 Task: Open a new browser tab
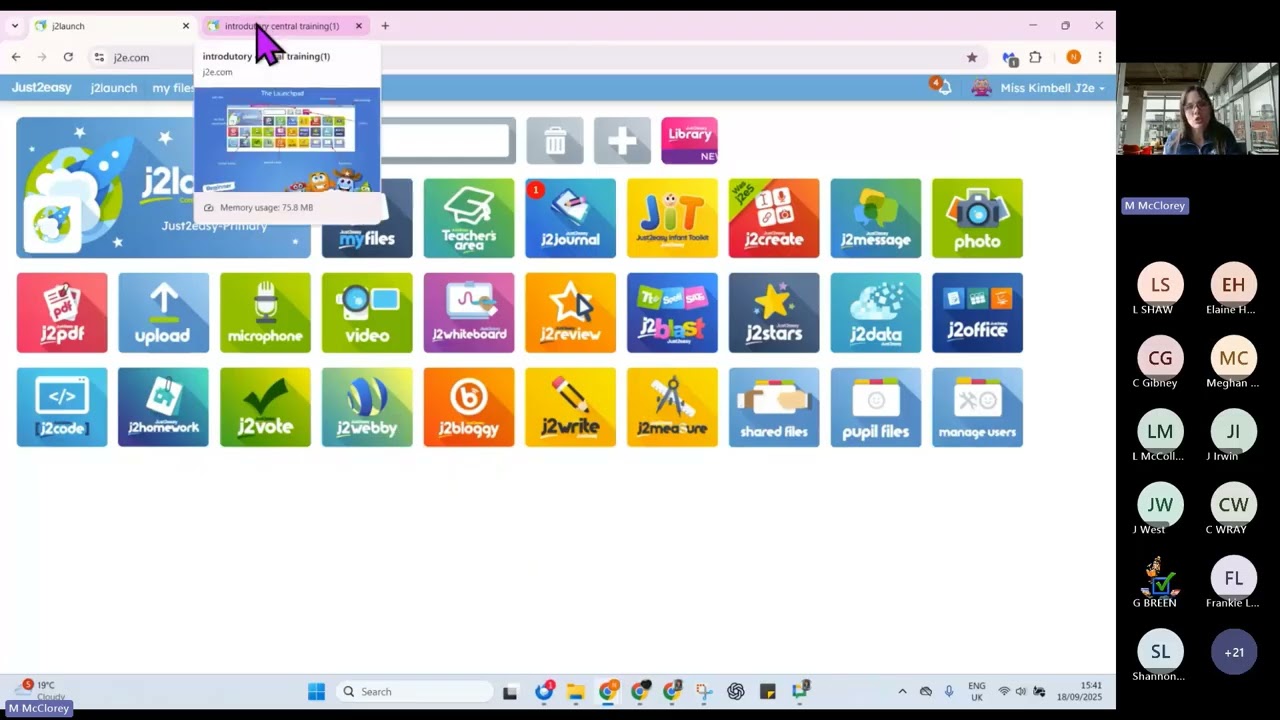pyautogui.click(x=385, y=26)
